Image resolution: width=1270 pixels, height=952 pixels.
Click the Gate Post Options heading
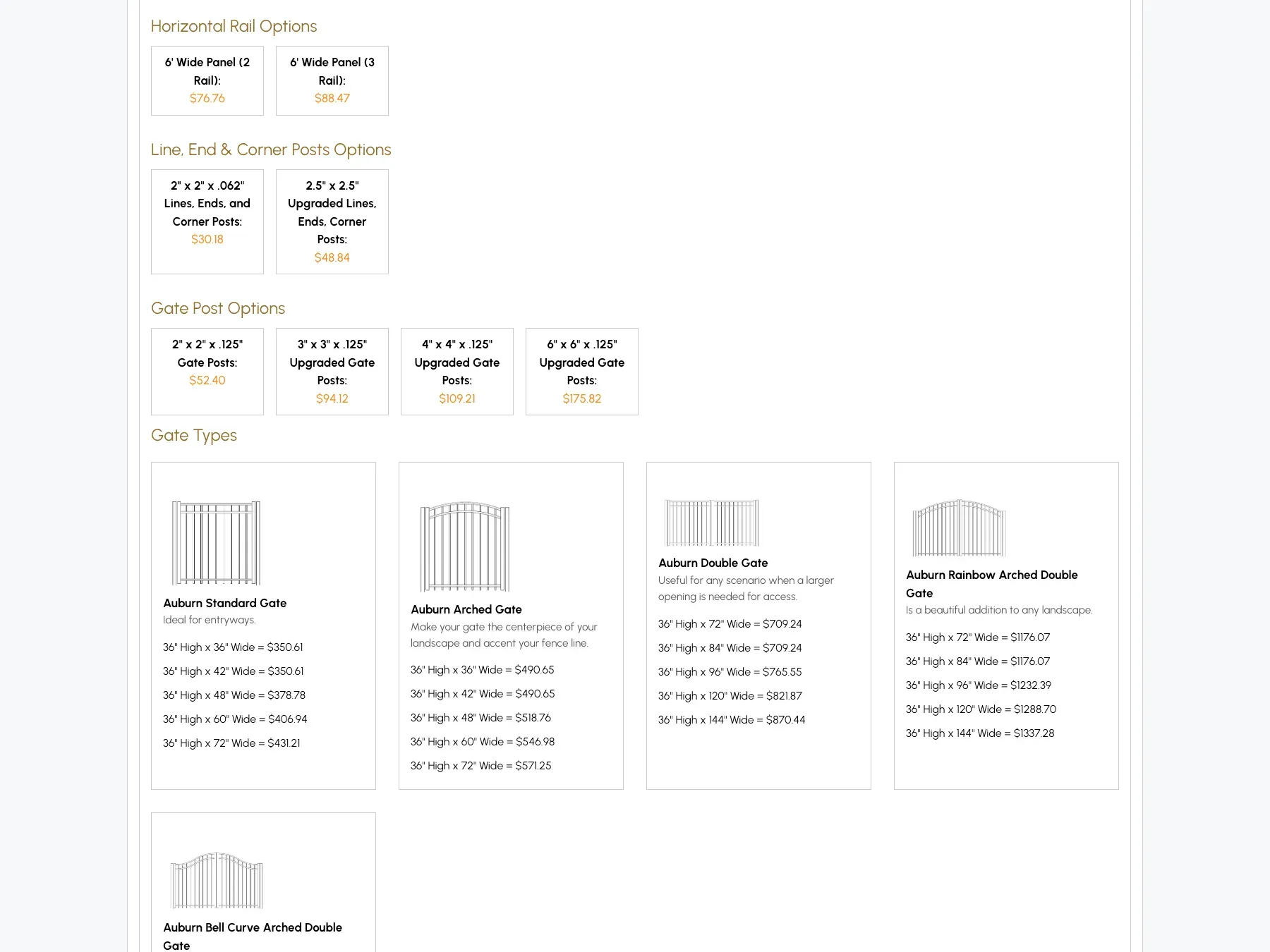[x=218, y=308]
